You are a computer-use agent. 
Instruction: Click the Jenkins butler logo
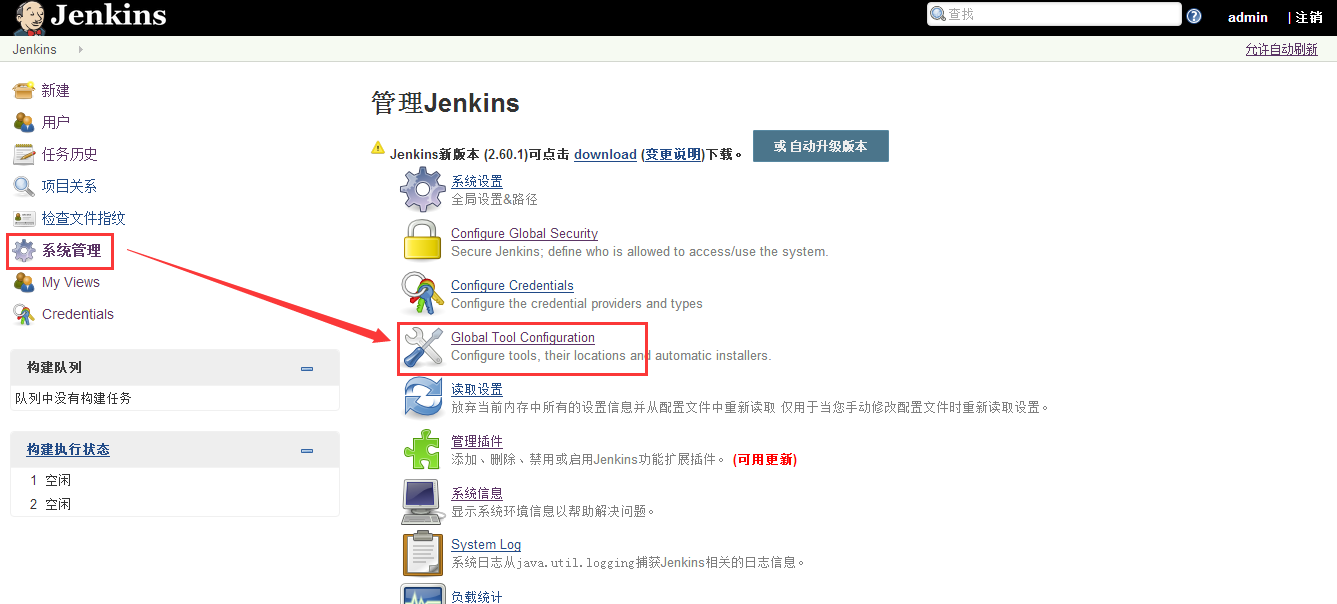(29, 17)
